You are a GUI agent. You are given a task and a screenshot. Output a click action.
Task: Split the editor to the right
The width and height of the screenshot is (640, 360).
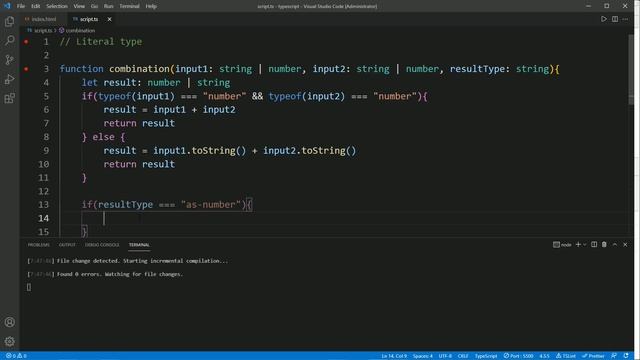(x=615, y=19)
